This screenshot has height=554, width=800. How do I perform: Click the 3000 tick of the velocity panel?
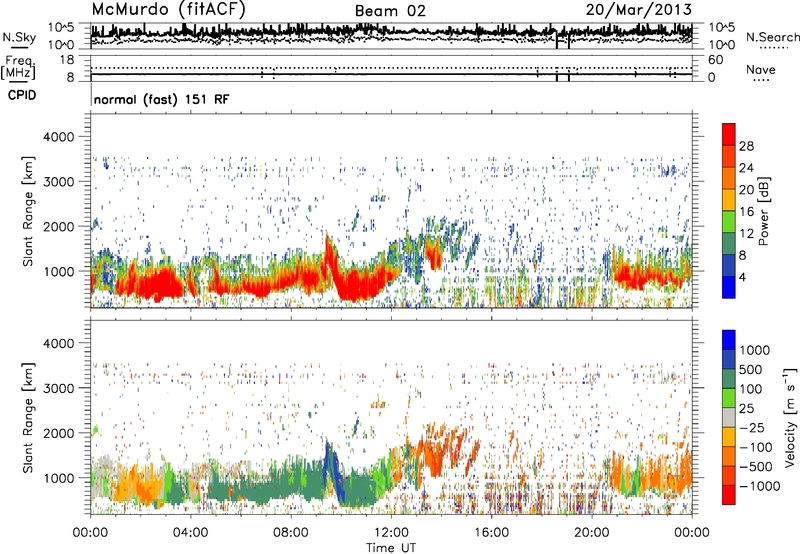point(58,388)
